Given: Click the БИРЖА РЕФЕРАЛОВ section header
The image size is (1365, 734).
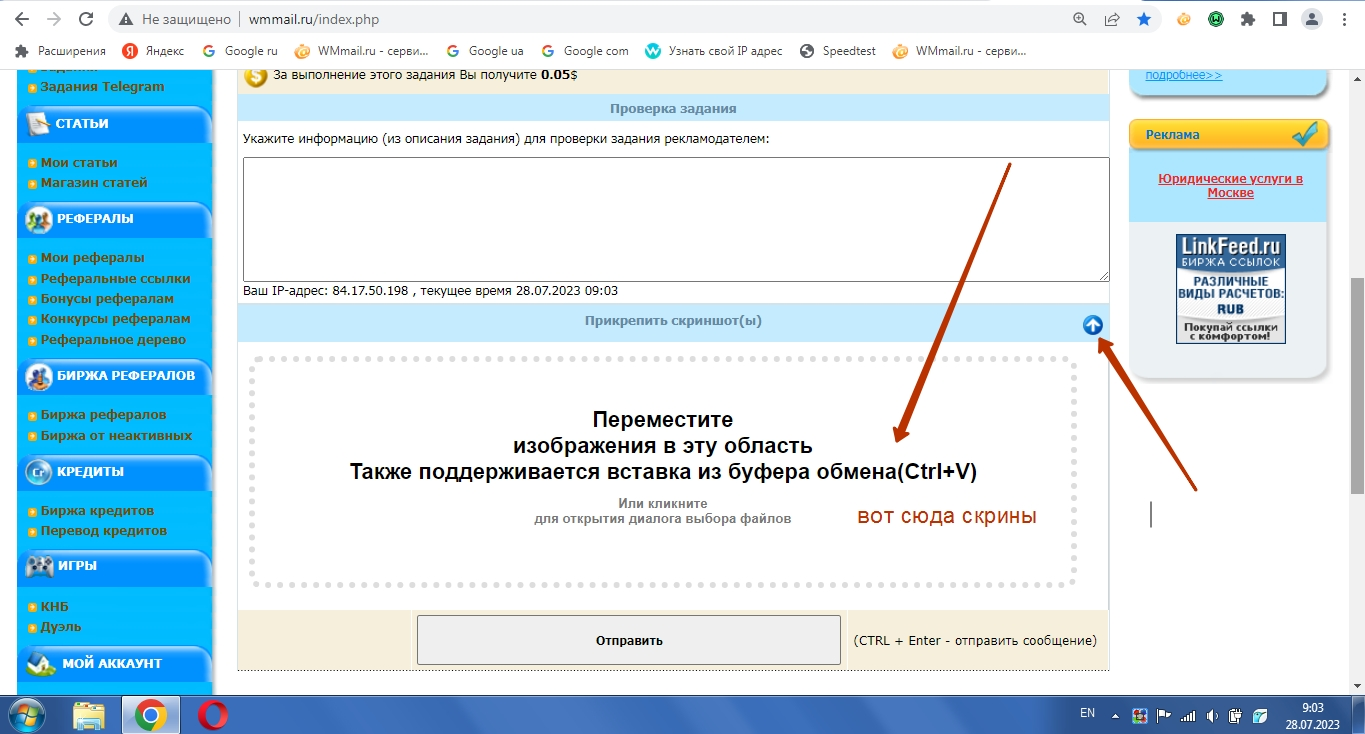Looking at the screenshot, I should 114,376.
